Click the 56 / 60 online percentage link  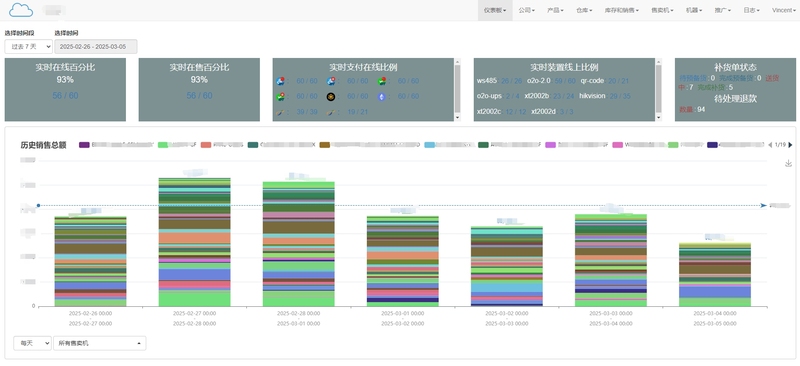pyautogui.click(x=65, y=95)
